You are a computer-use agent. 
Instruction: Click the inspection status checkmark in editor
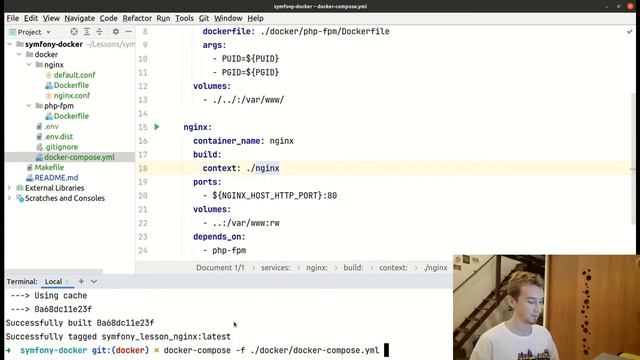[629, 31]
